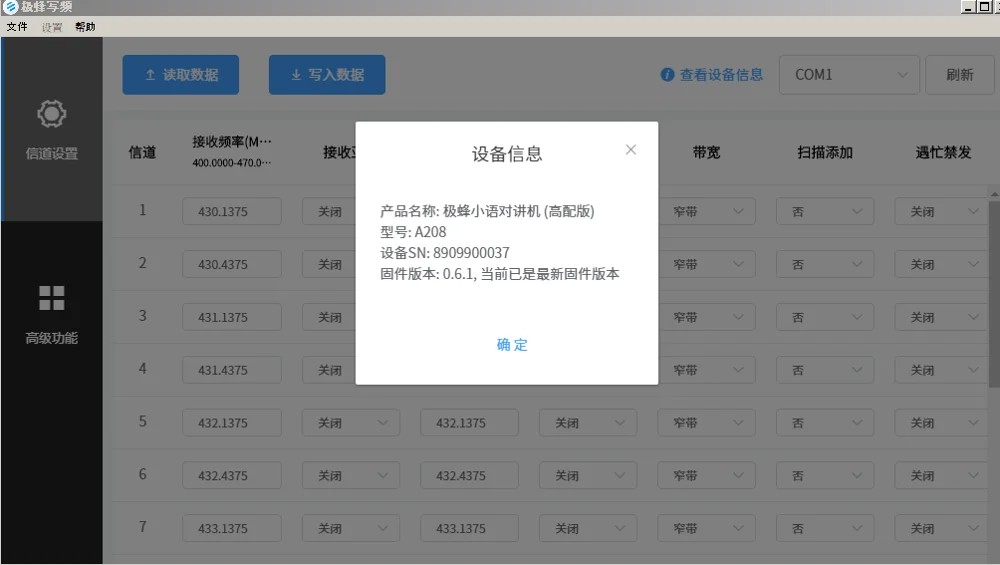Viewport: 1000px width, 565px height.
Task: Confirm the dialog with 确定 button
Action: [x=512, y=344]
